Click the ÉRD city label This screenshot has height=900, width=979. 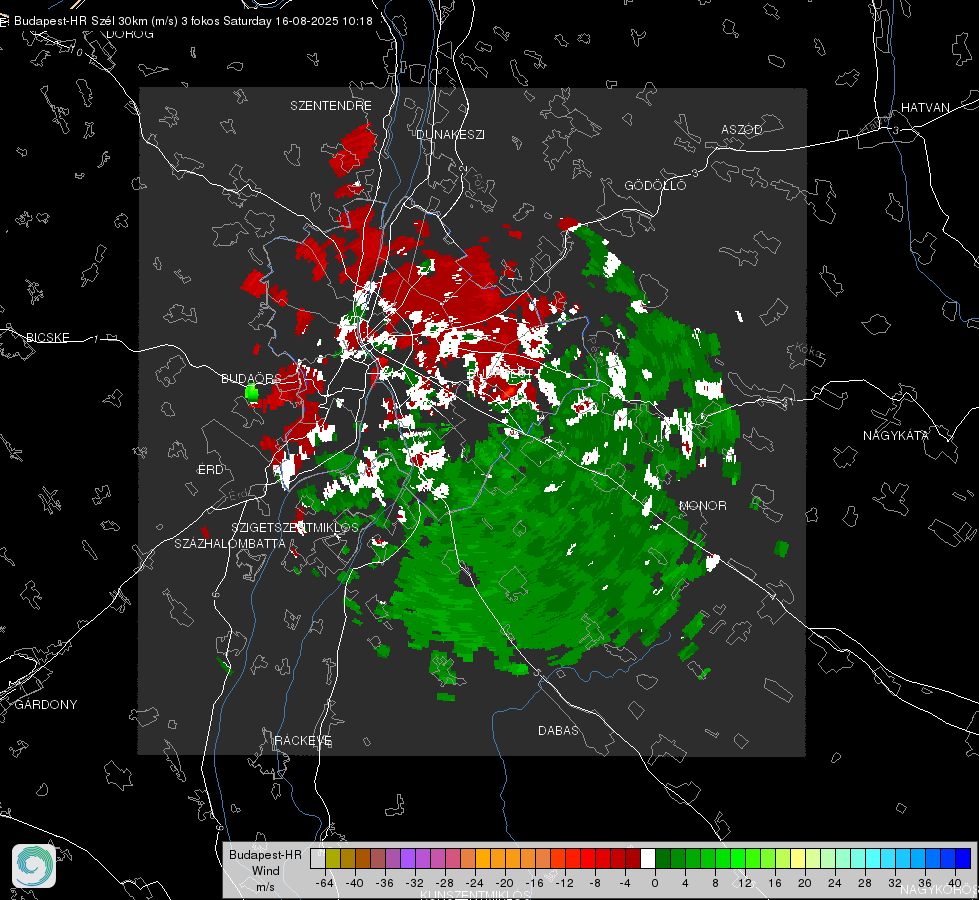click(x=210, y=470)
